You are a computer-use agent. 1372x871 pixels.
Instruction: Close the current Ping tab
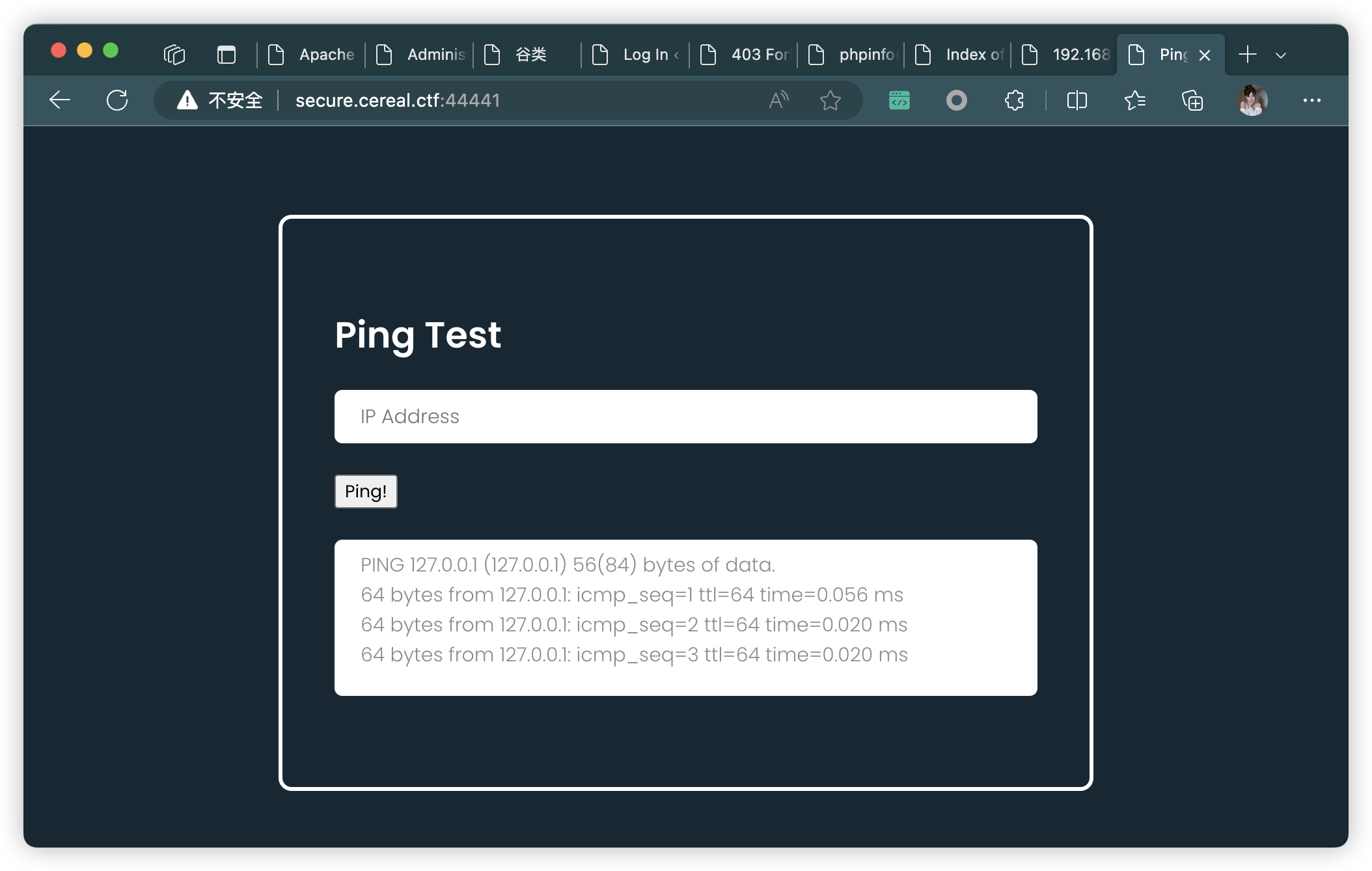[x=1205, y=55]
